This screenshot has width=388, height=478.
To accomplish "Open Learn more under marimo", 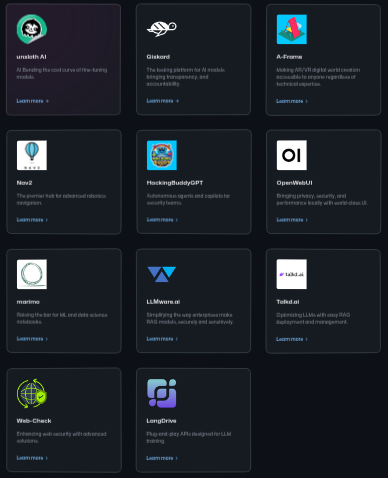I will (x=32, y=339).
